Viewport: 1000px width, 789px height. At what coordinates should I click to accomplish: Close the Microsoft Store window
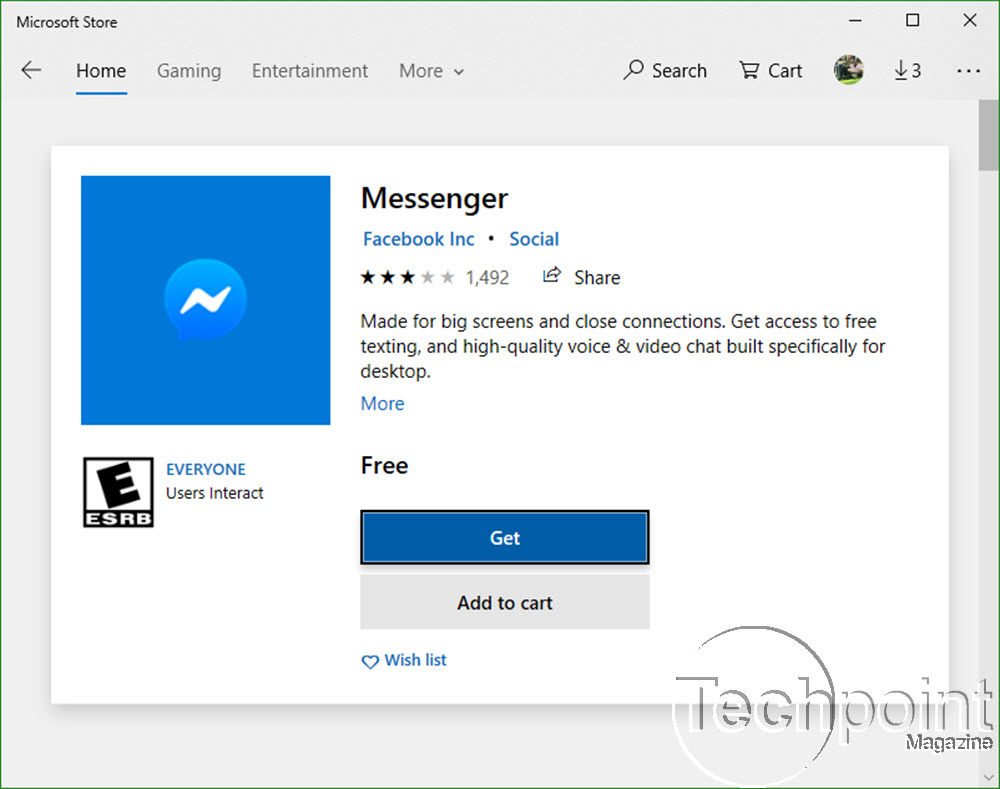[x=970, y=21]
